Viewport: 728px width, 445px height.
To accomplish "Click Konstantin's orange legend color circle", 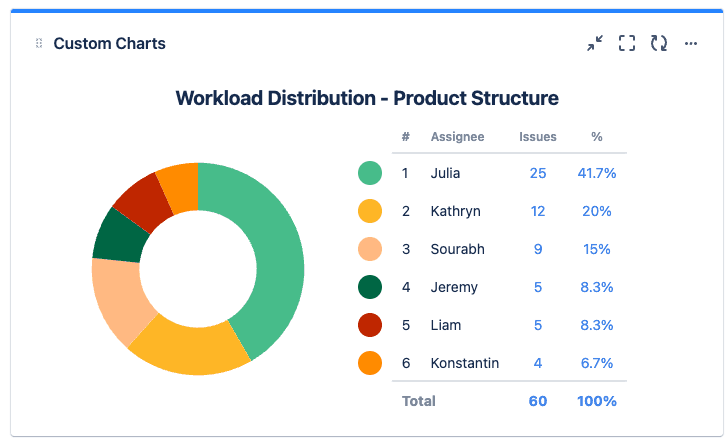I will pos(370,363).
